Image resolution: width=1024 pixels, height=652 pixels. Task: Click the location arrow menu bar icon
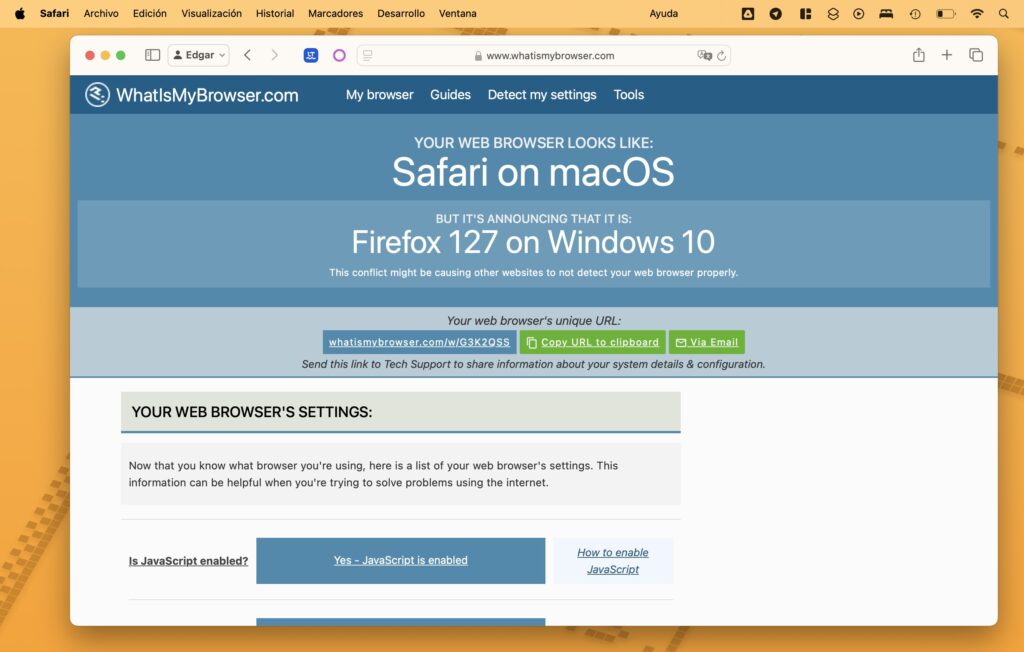pos(776,13)
